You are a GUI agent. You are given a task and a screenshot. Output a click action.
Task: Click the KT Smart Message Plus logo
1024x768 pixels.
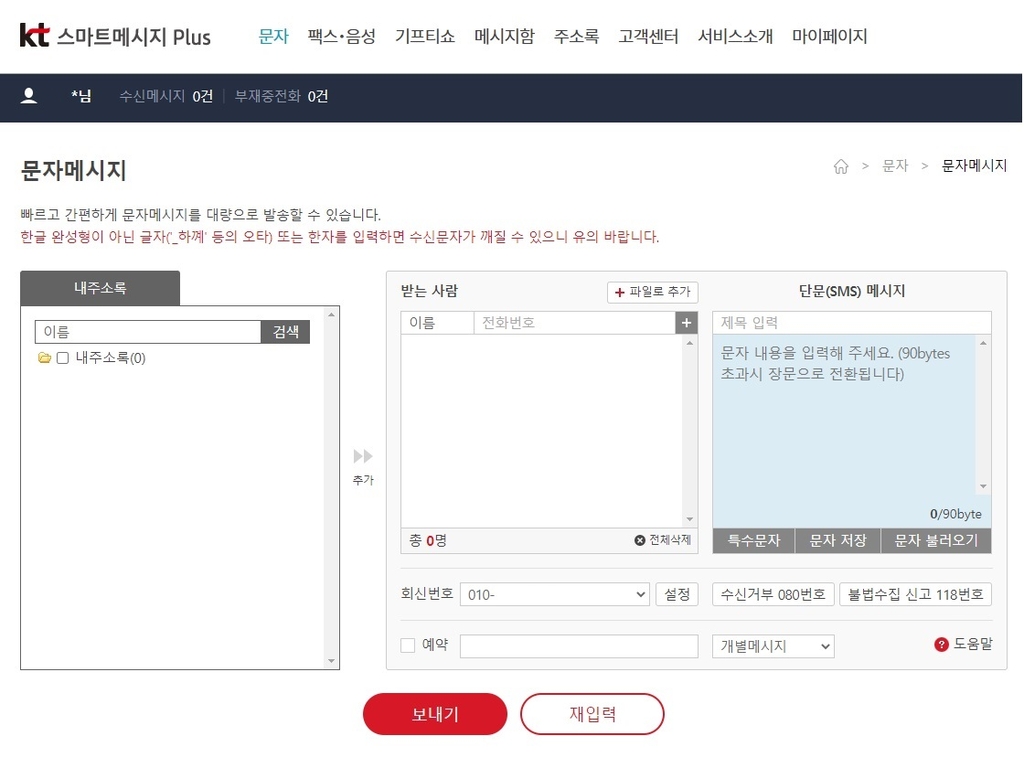pos(115,37)
